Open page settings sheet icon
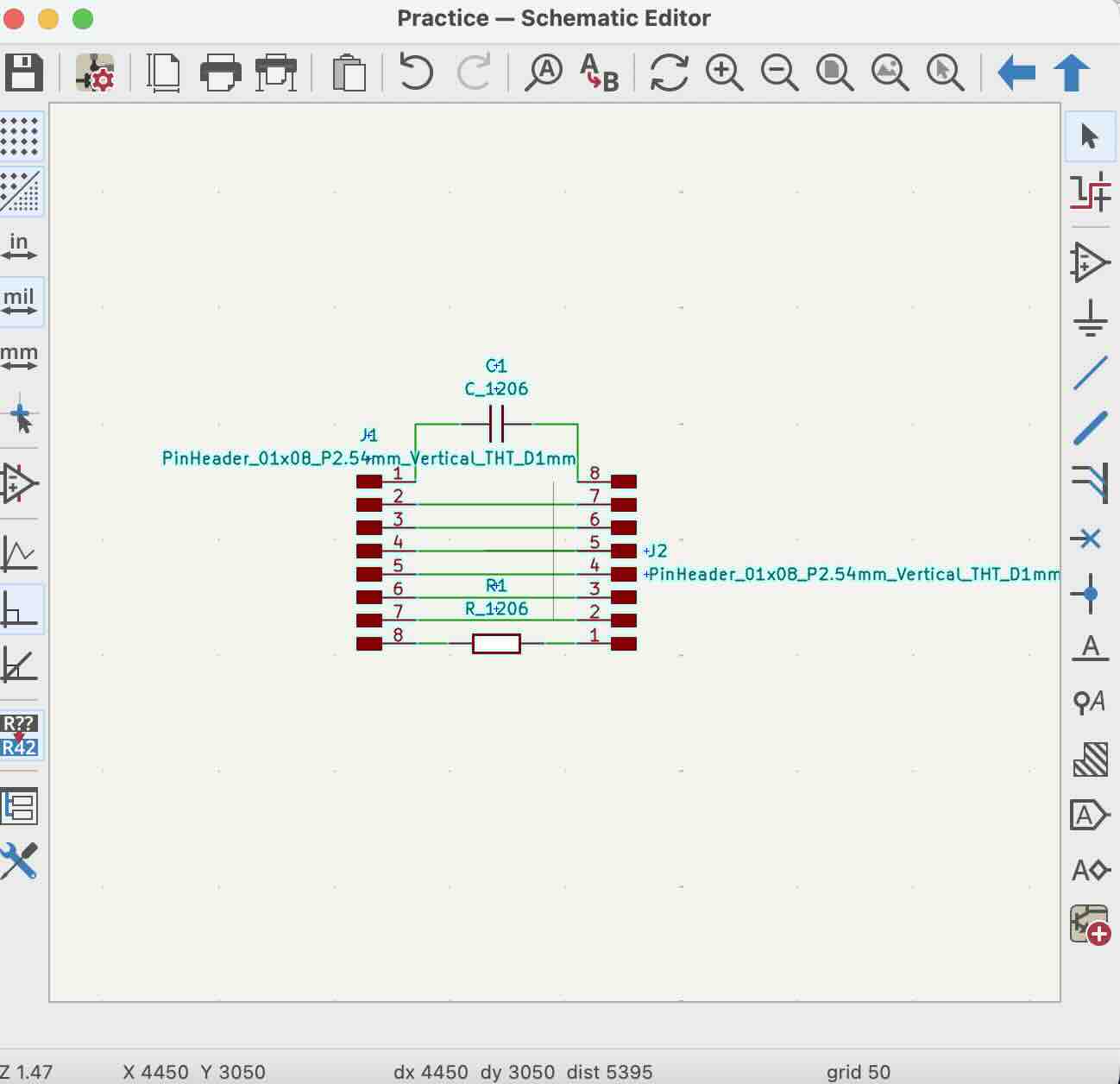 coord(163,72)
